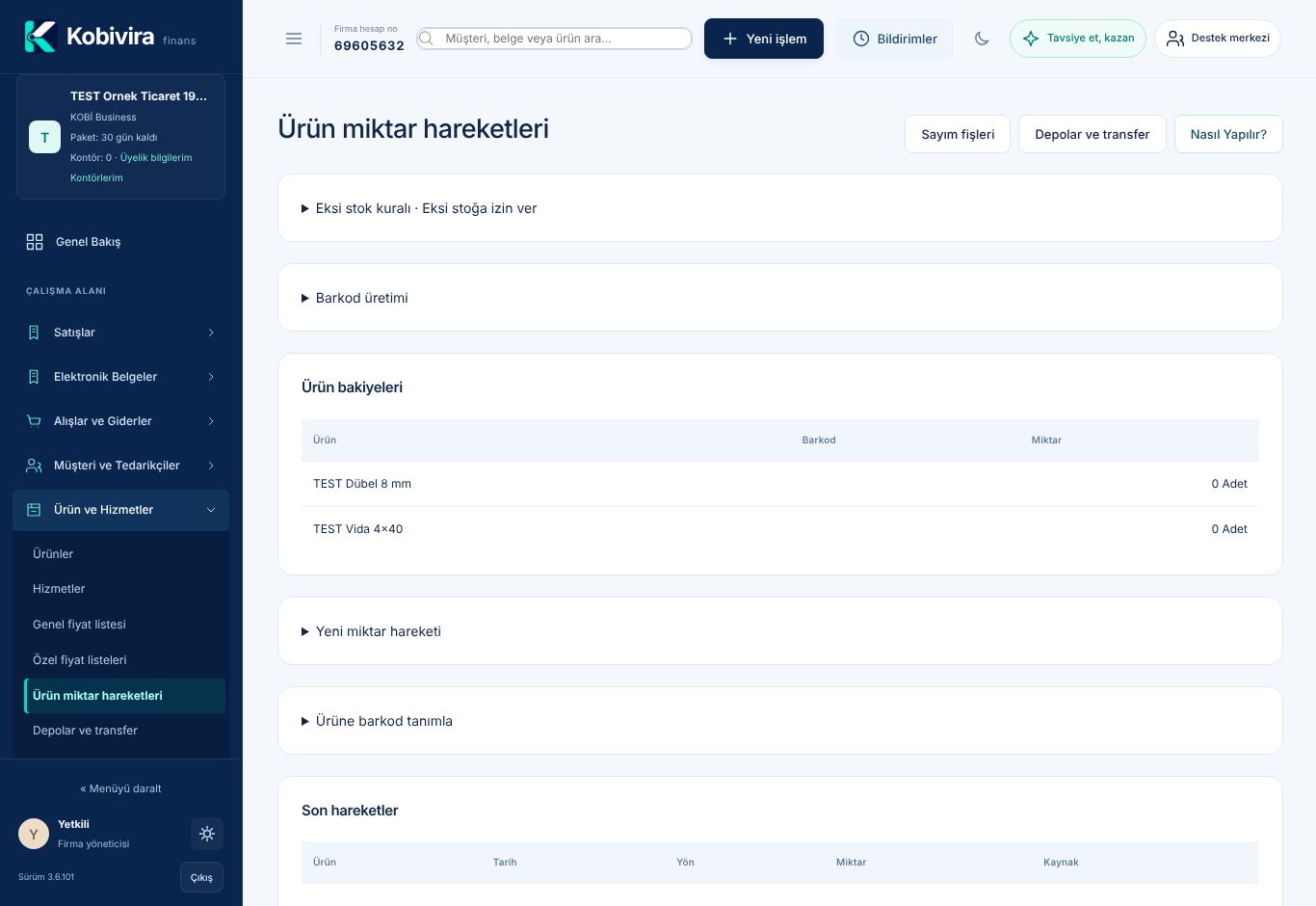The image size is (1316, 906).
Task: Expand the Alışlar ve Giderler chevron
Action: coord(211,421)
